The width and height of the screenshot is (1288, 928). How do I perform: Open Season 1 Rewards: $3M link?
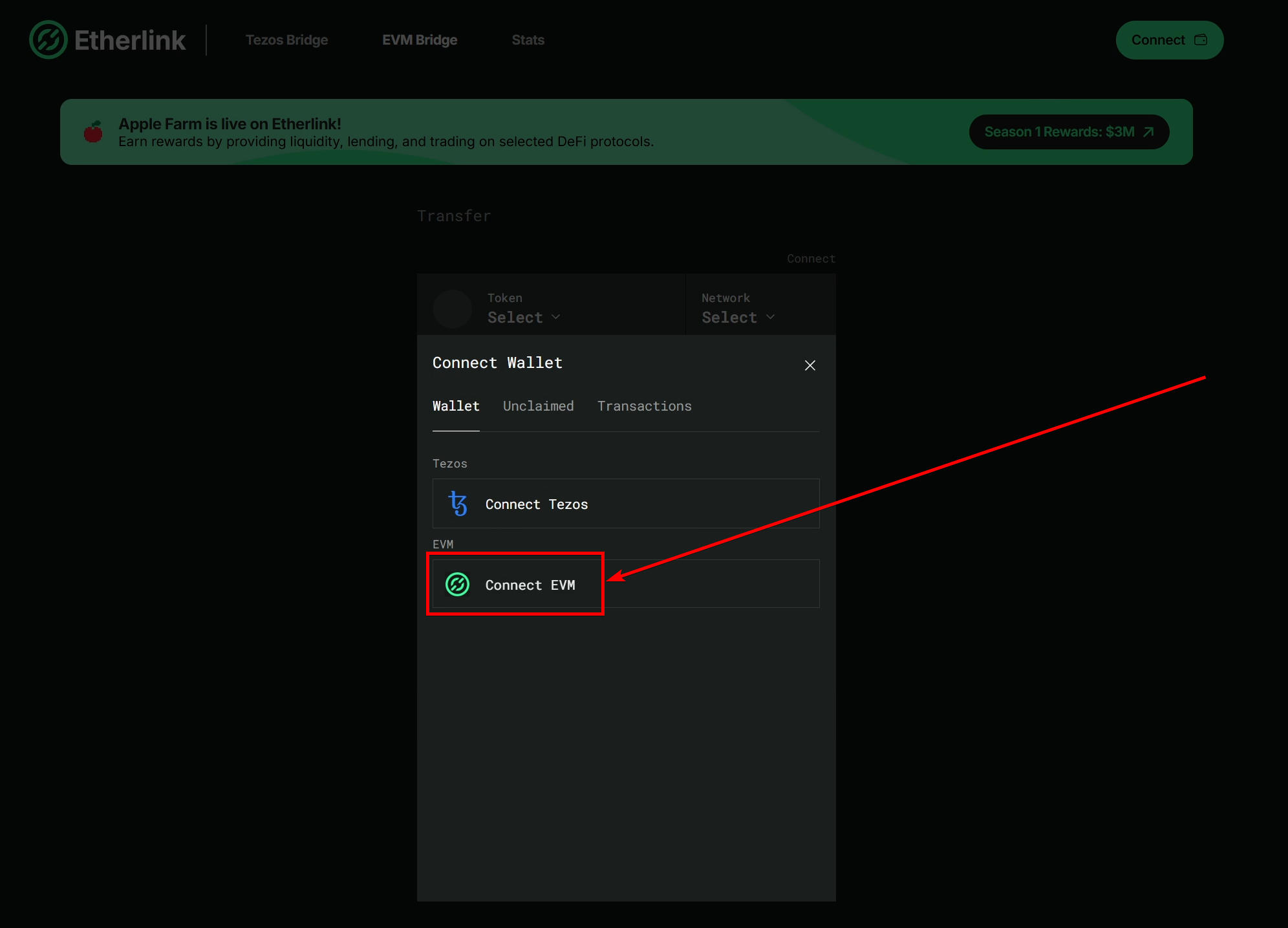[x=1069, y=132]
